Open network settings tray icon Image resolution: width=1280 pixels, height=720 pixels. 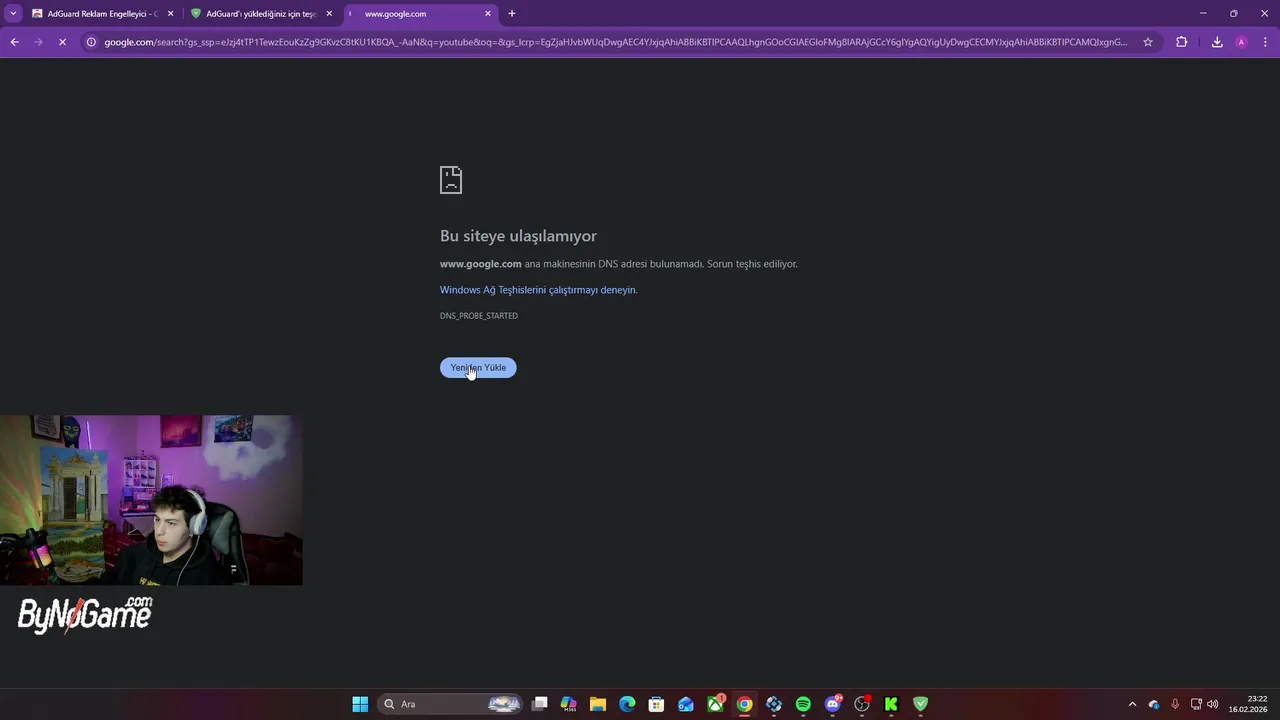1196,704
